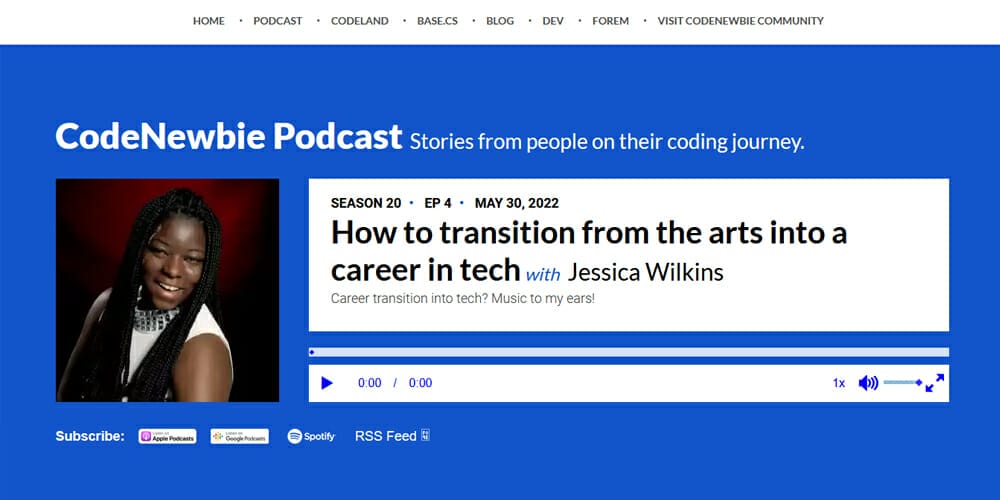Open the Apple Podcasts subscribe badge
The height and width of the screenshot is (500, 1000).
[167, 436]
